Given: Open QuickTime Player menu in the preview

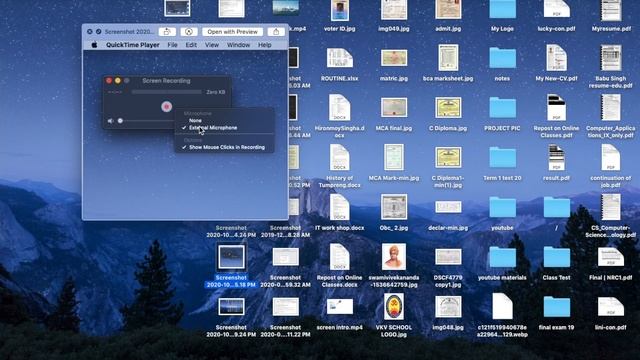Looking at the screenshot, I should pyautogui.click(x=133, y=45).
